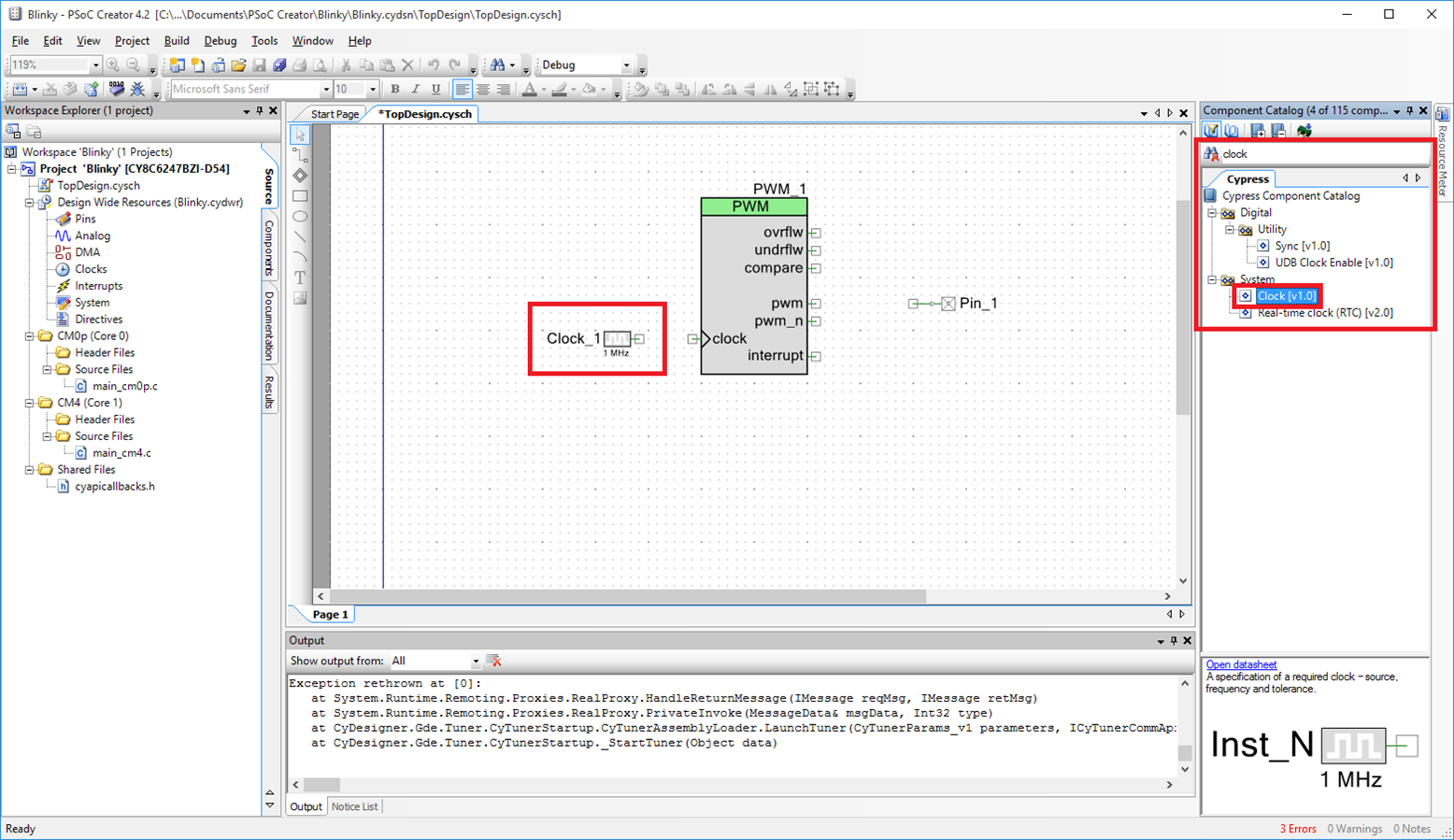Image resolution: width=1454 pixels, height=840 pixels.
Task: Select the ellipse drawing tool
Action: [x=300, y=217]
